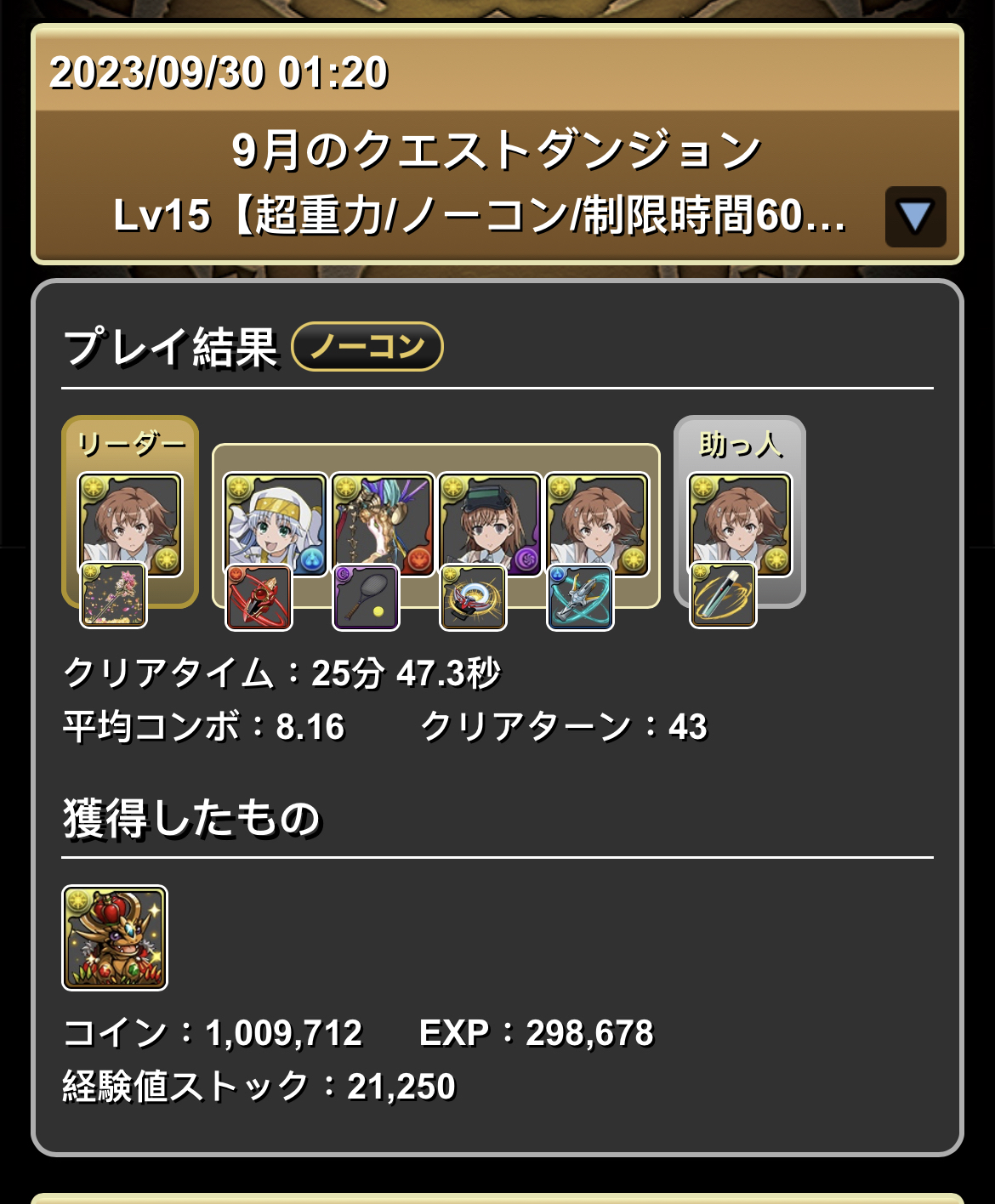Select the teal crossbow assist equip icon
Screen dimensions: 995x1204
(x=580, y=598)
